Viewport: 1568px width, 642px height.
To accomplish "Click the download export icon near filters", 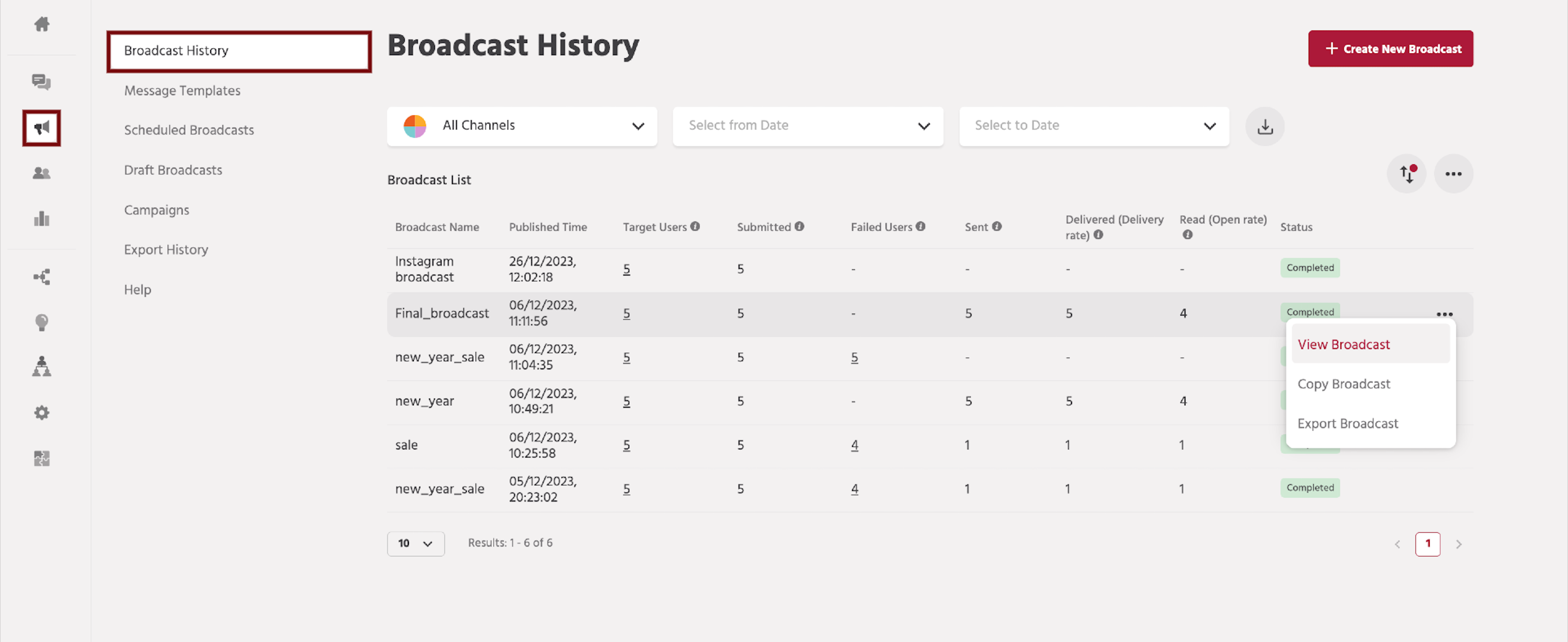I will (1265, 127).
